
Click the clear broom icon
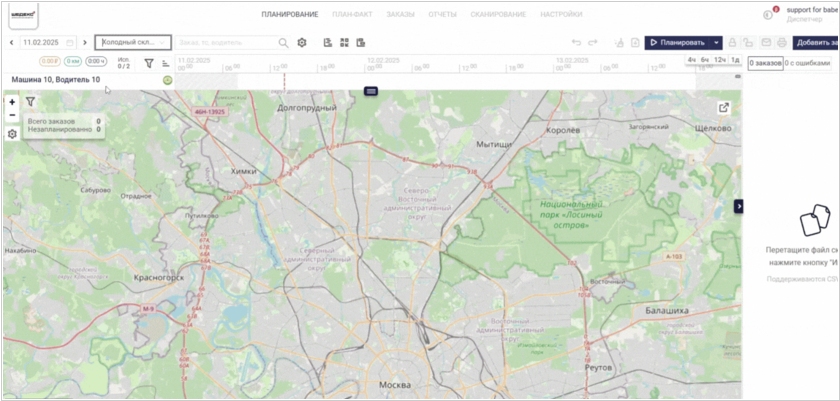tap(619, 43)
